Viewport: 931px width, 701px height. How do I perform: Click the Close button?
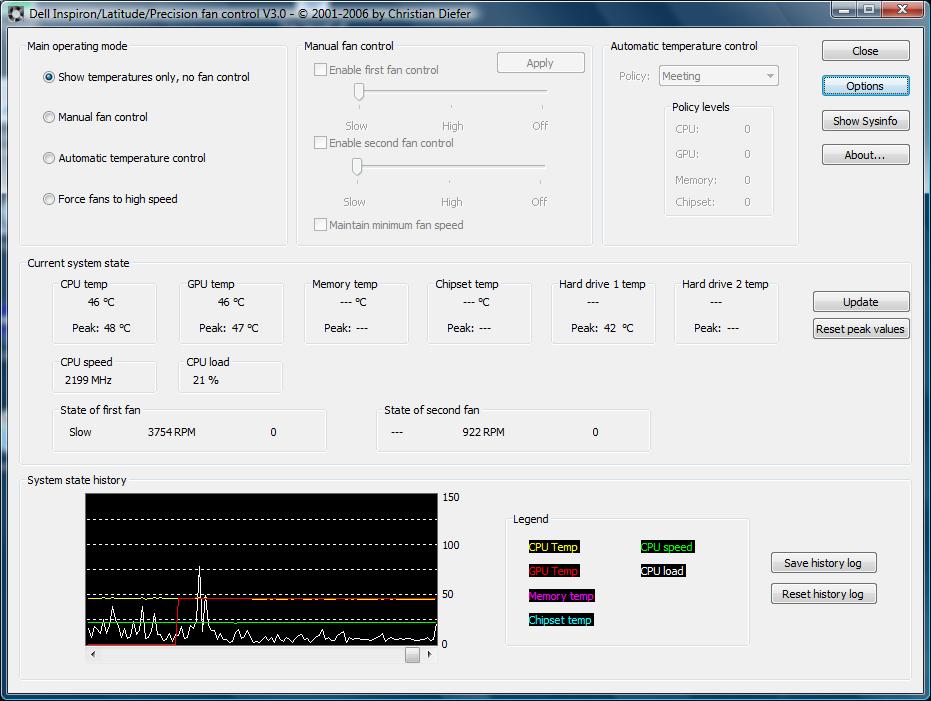(x=865, y=51)
